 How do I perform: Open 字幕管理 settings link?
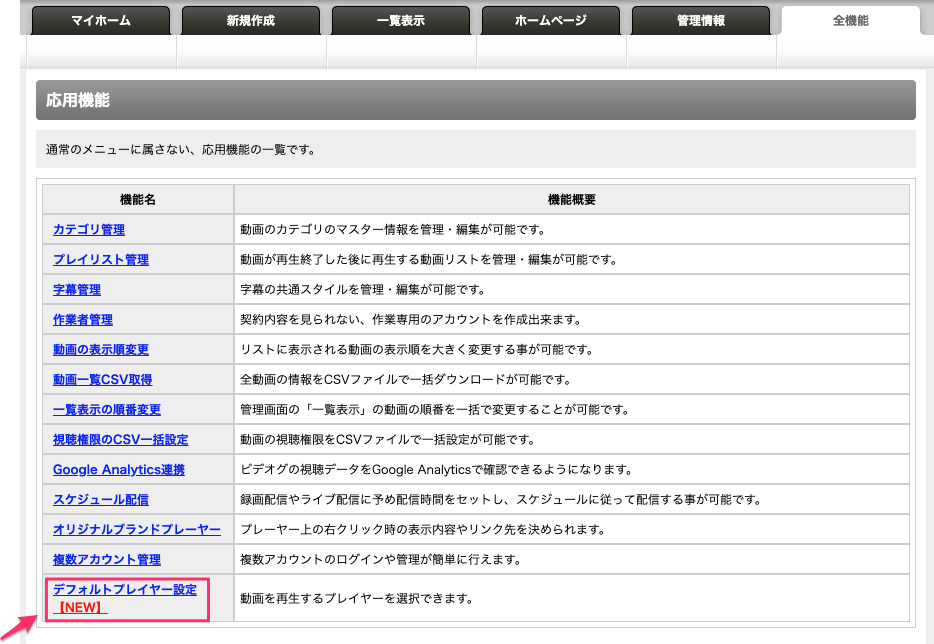click(77, 290)
